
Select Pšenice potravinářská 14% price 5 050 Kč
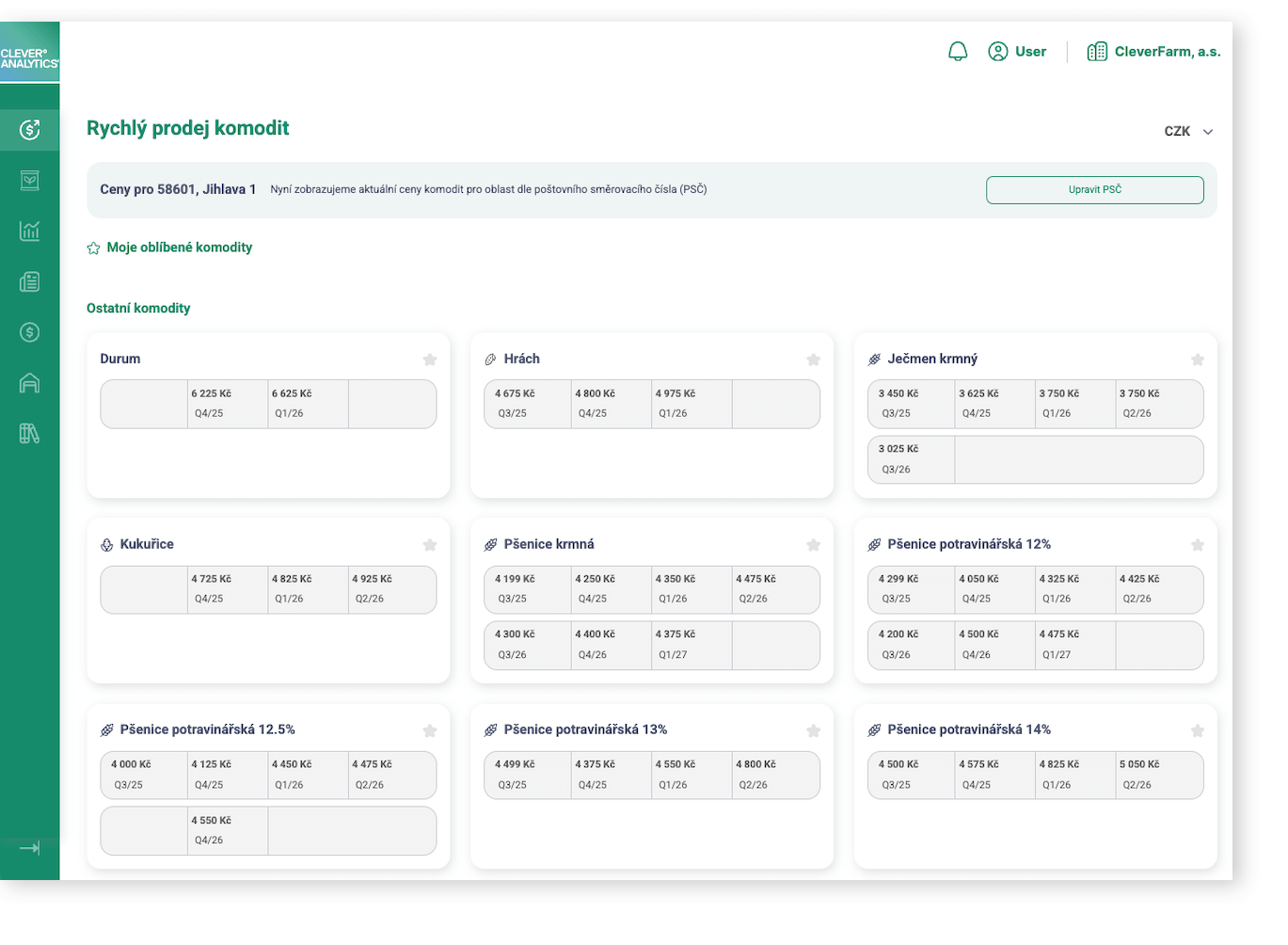tap(1159, 775)
